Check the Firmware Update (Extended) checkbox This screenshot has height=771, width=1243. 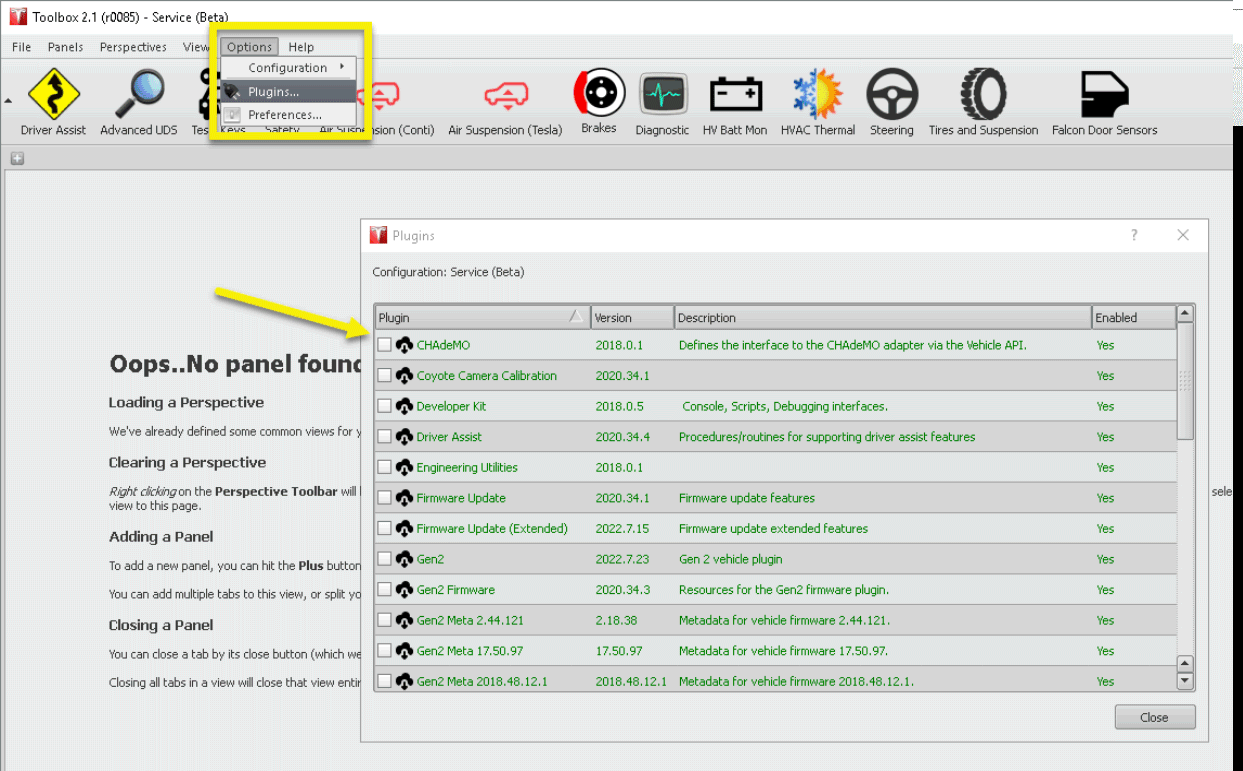385,528
